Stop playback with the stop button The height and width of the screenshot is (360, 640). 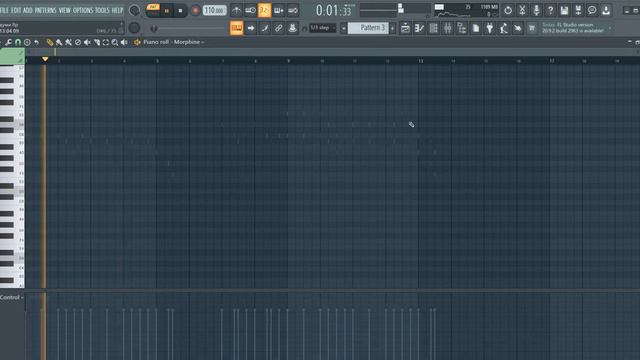[x=180, y=11]
